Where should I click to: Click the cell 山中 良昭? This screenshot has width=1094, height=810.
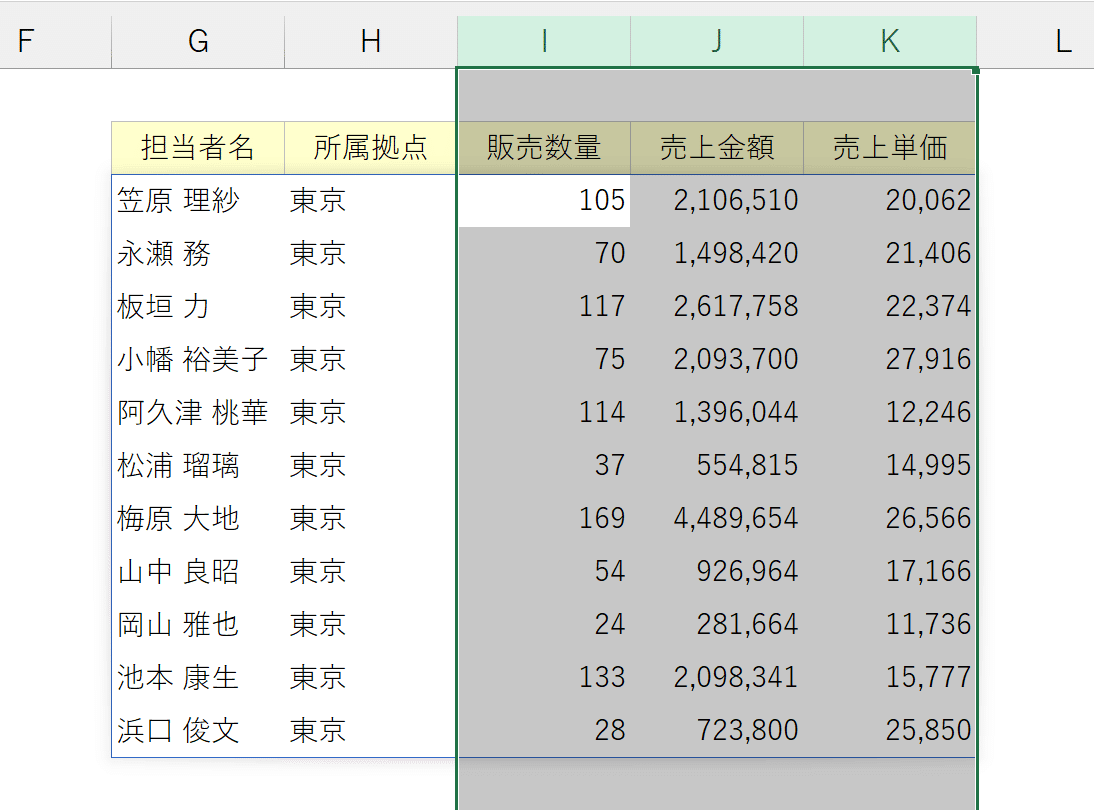tap(198, 571)
